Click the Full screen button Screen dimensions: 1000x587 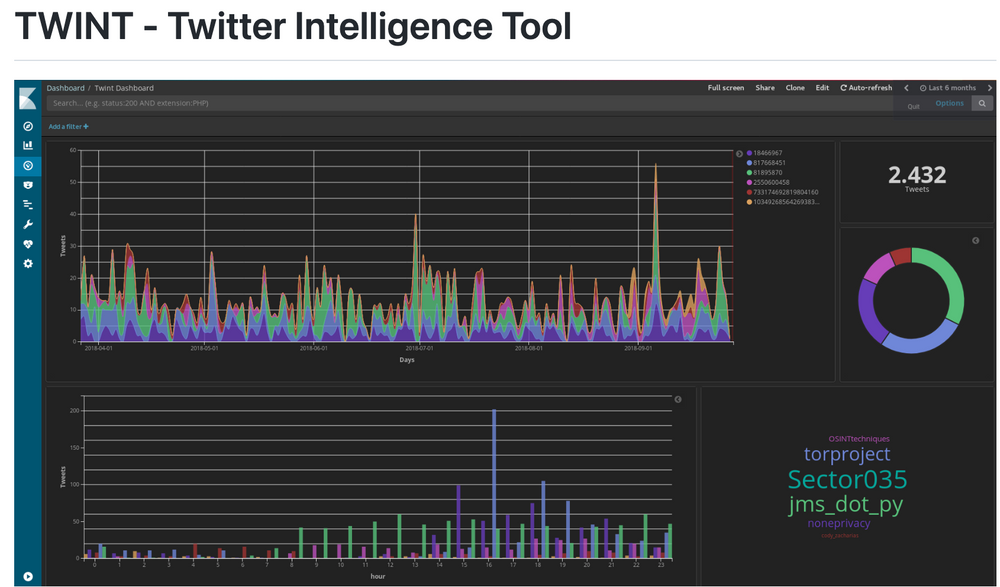click(x=725, y=87)
